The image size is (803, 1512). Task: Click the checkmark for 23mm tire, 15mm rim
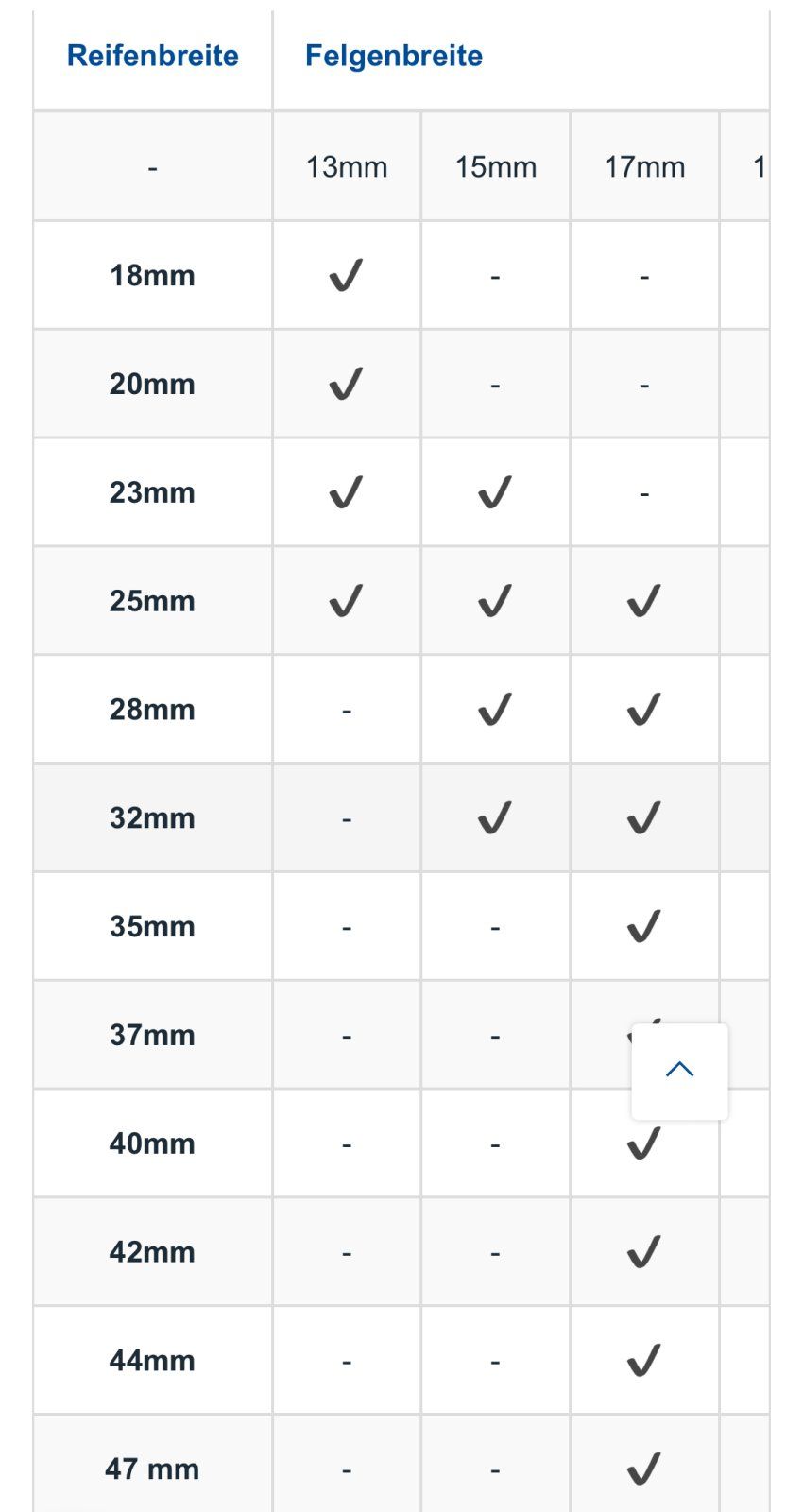pos(495,492)
